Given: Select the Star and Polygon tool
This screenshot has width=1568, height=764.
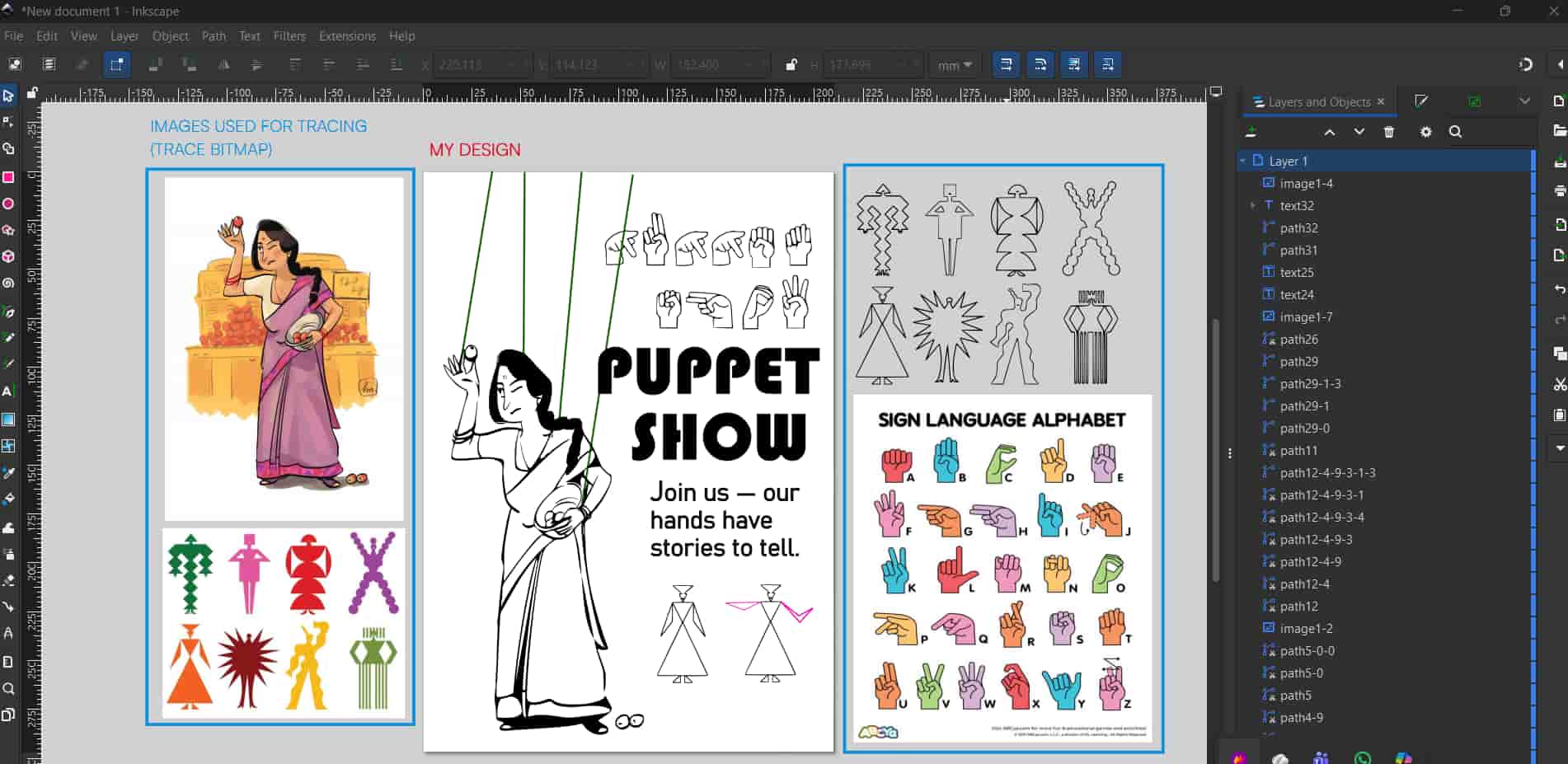Looking at the screenshot, I should coord(8,230).
